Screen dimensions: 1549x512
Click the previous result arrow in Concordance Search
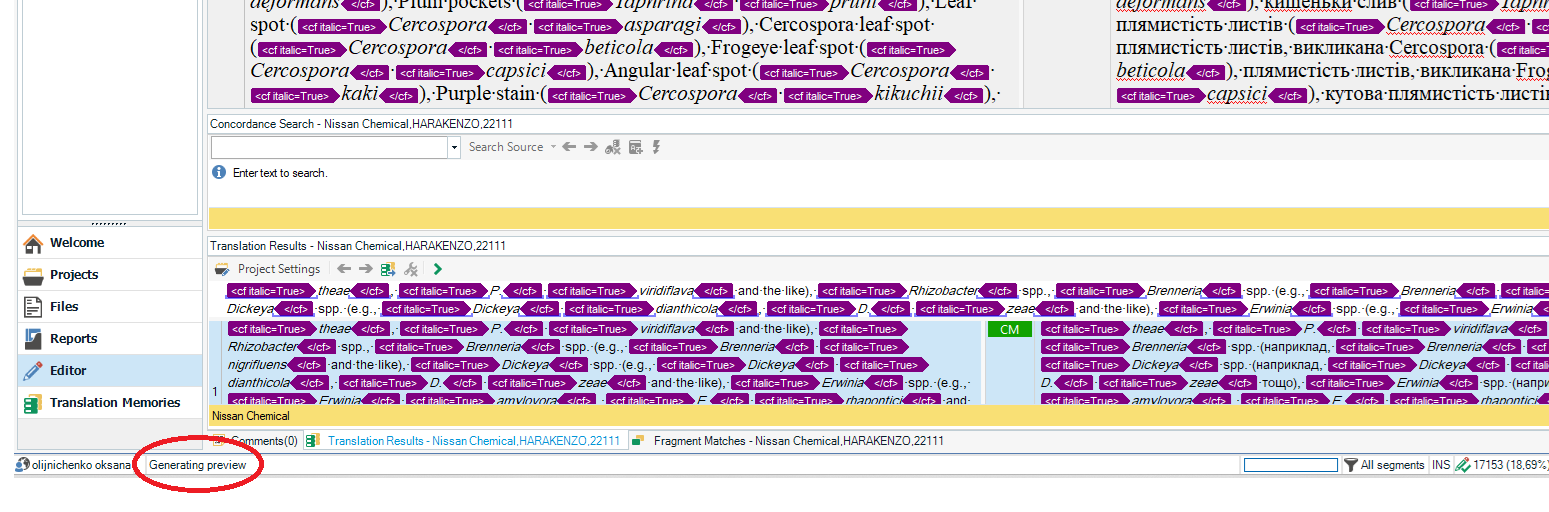(x=569, y=147)
